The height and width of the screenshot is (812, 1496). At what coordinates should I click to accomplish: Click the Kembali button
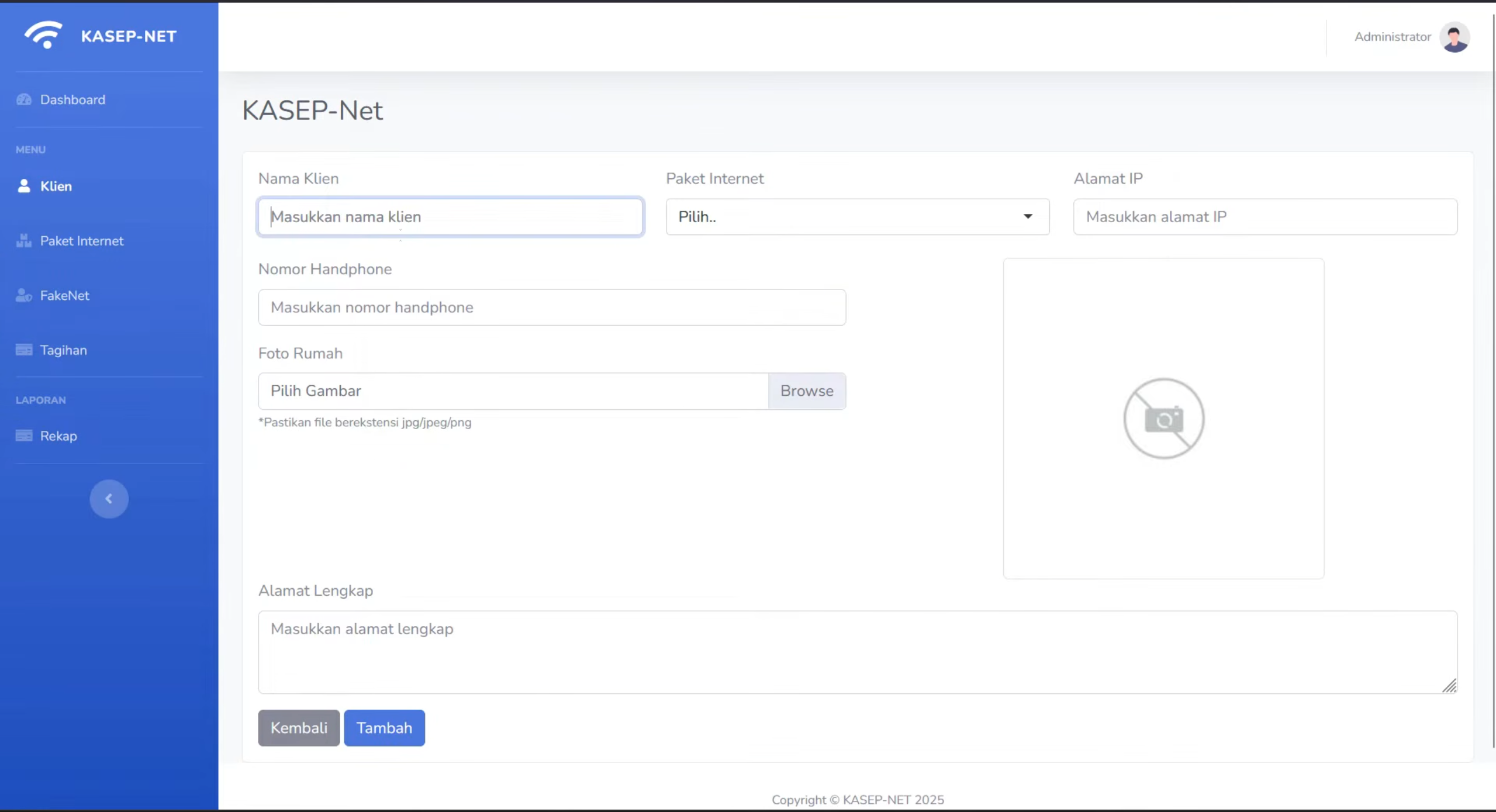pos(299,728)
